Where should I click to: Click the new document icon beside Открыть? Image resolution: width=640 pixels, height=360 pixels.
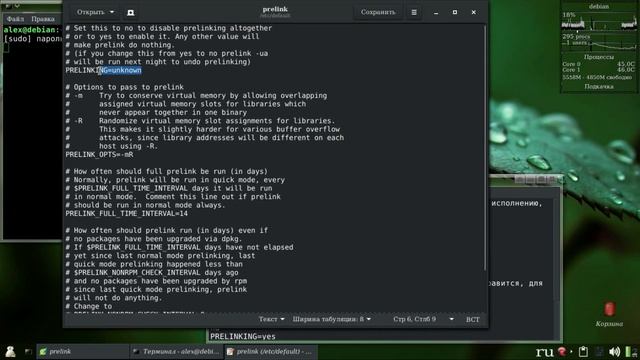131,13
